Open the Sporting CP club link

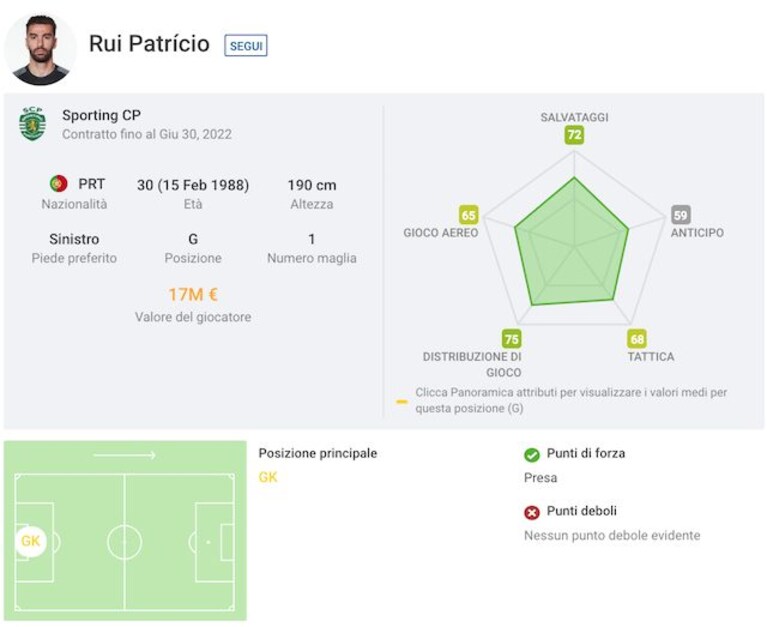[101, 115]
